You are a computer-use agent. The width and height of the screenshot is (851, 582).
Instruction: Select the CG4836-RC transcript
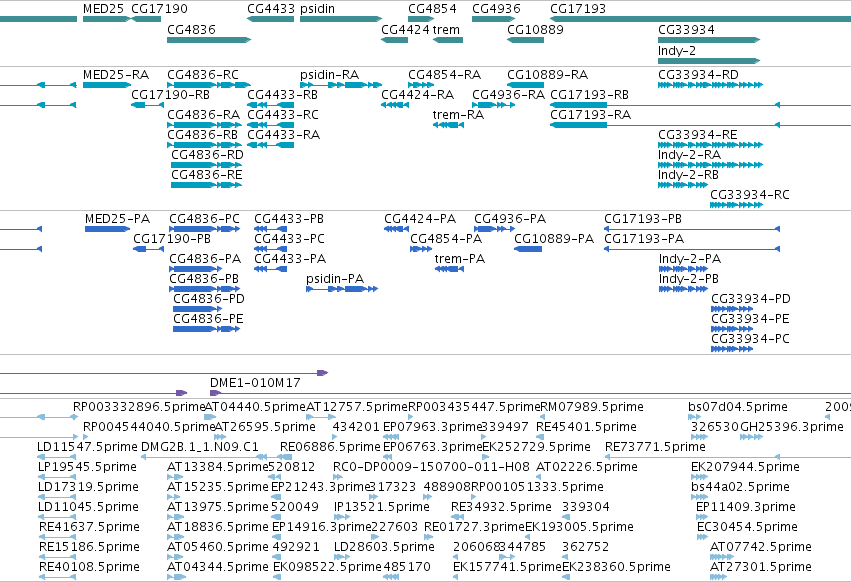point(203,74)
